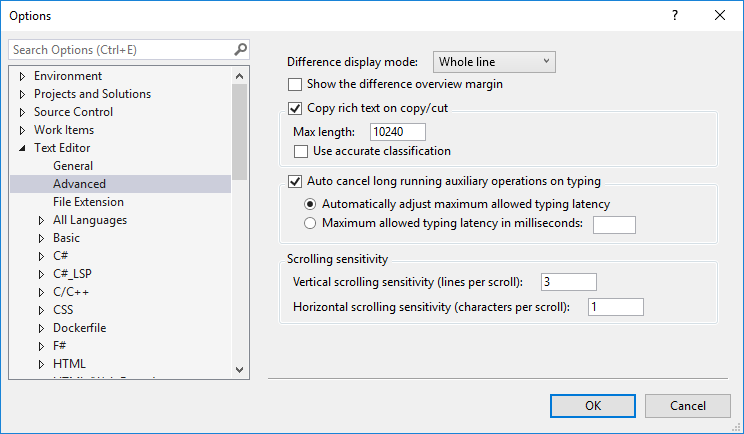
Task: Click the Cancel button
Action: tap(688, 406)
